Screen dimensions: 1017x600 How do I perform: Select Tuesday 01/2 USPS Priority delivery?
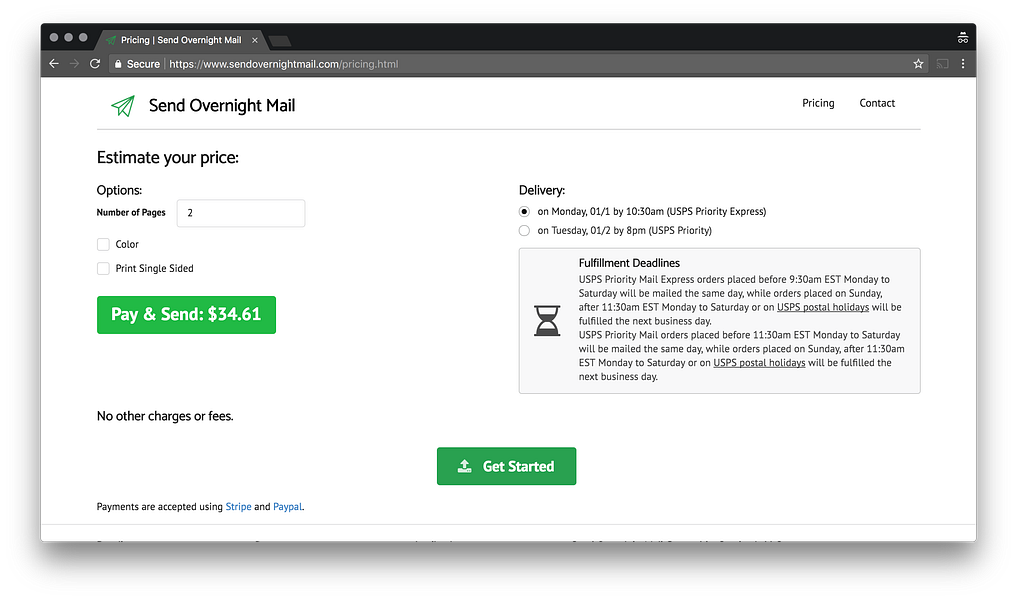[x=524, y=231]
